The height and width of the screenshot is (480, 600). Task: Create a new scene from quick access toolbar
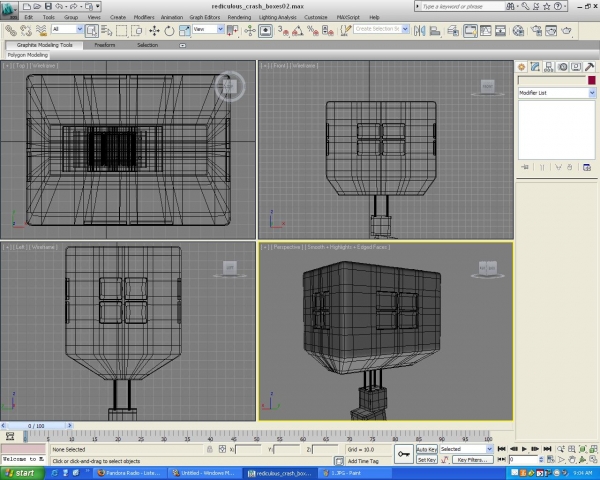coord(26,6)
